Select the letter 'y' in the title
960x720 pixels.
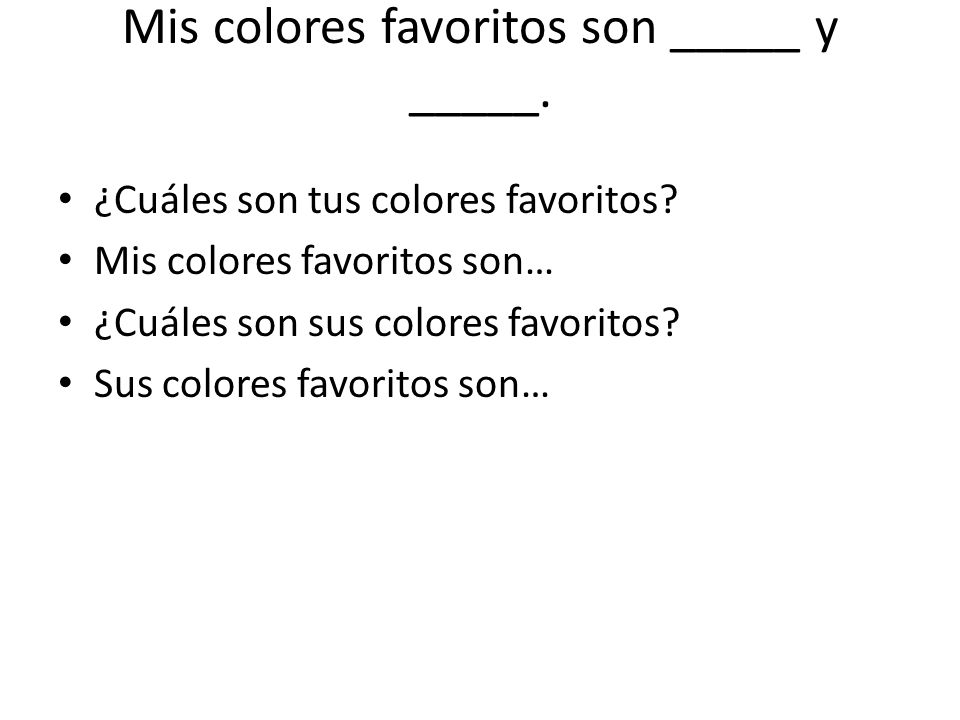point(827,34)
